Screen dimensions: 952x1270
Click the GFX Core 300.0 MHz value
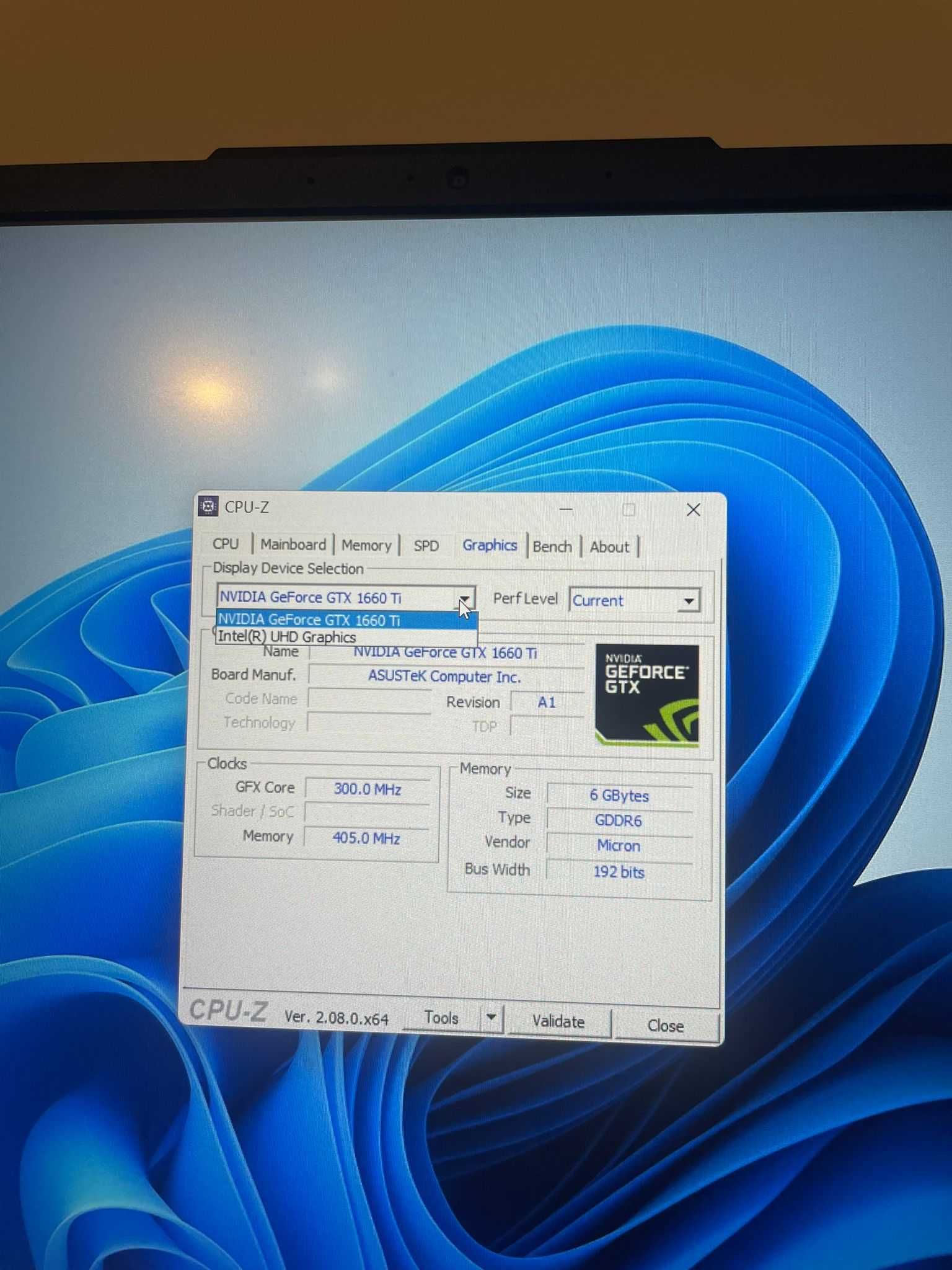click(368, 789)
